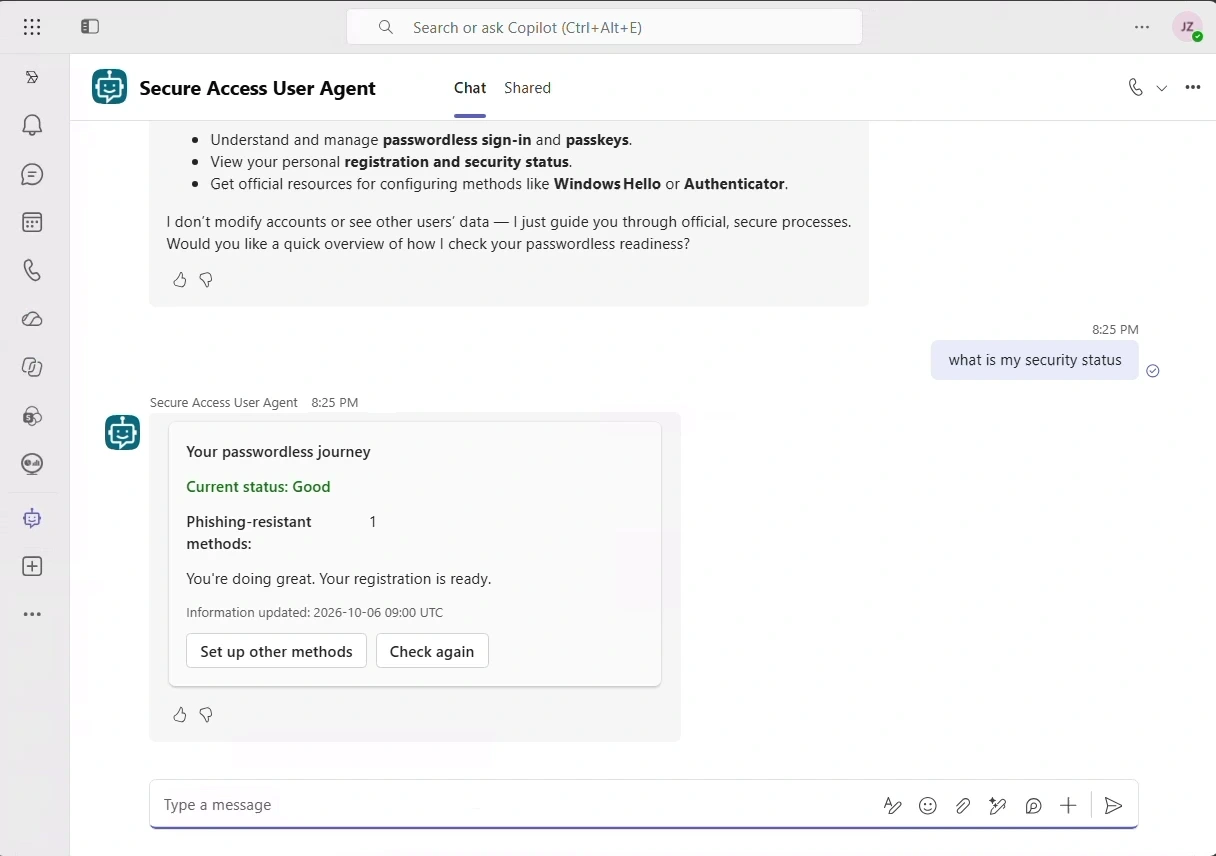Screen dimensions: 1216x856
Task: Open the Copilot overlapping-squares icon in the left rail
Action: coord(32,367)
